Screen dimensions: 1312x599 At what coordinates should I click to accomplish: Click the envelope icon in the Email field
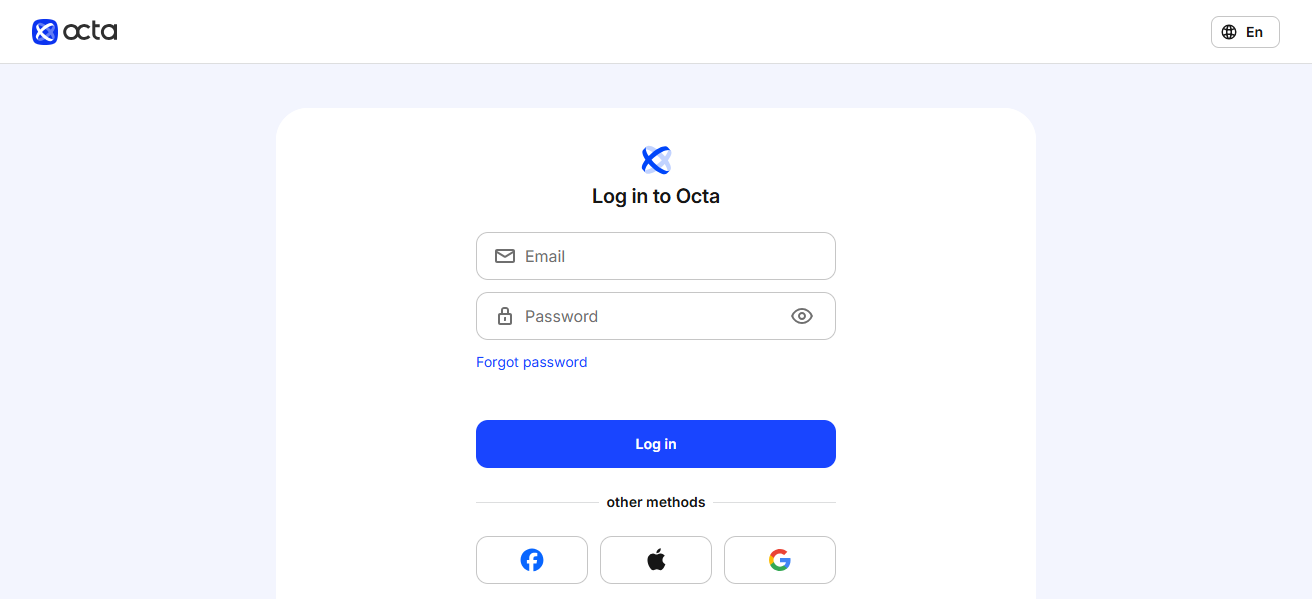[505, 256]
